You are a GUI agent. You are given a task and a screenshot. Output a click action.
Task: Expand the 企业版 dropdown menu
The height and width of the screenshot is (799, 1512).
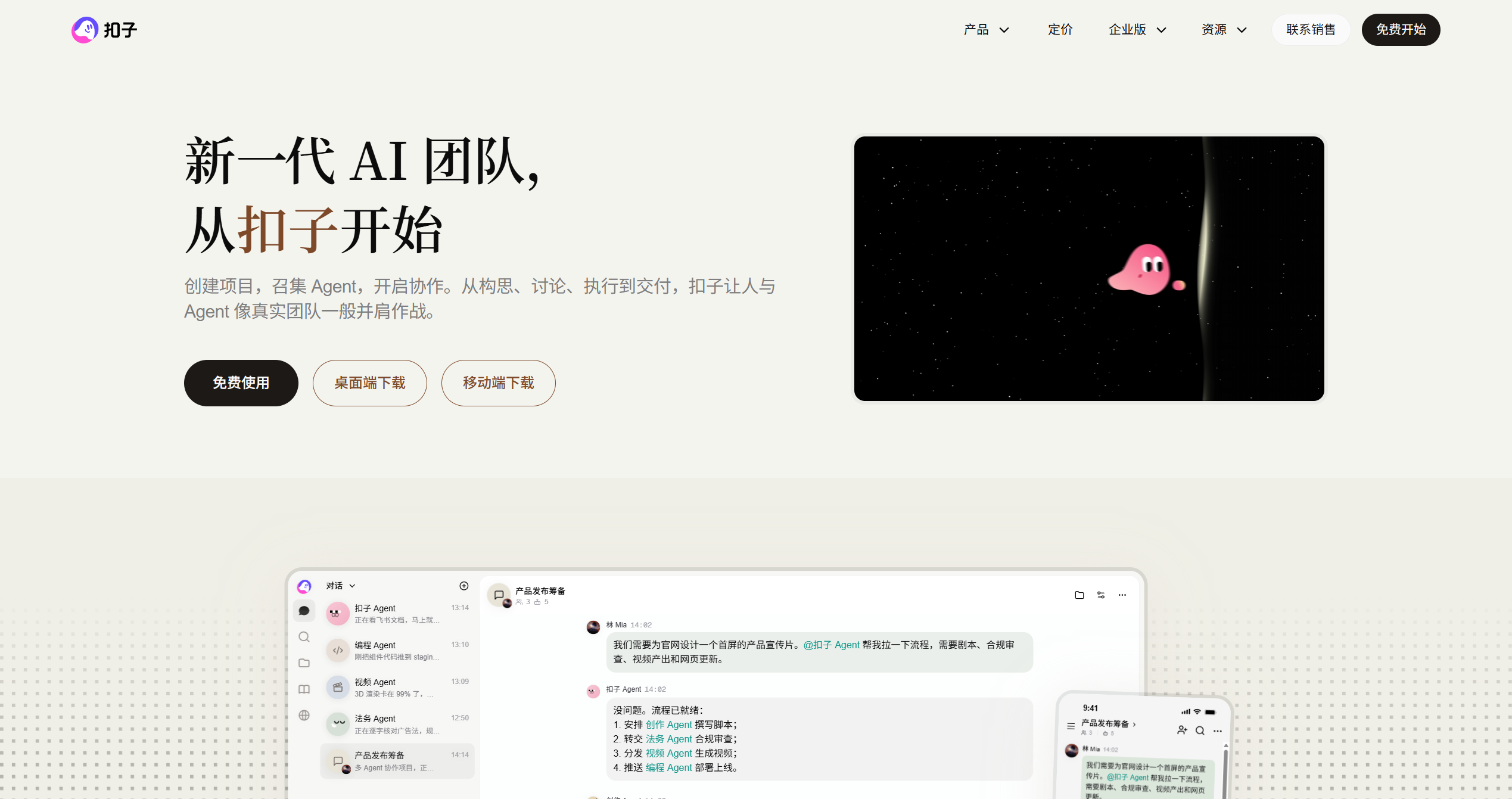point(1137,30)
